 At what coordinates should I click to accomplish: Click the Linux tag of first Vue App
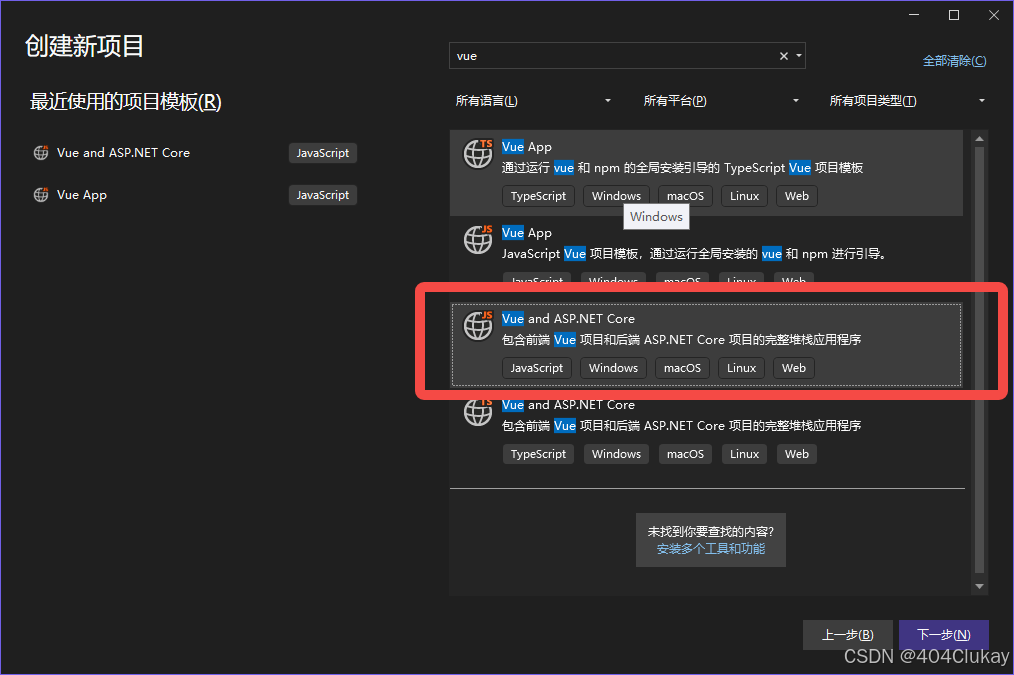pyautogui.click(x=744, y=196)
